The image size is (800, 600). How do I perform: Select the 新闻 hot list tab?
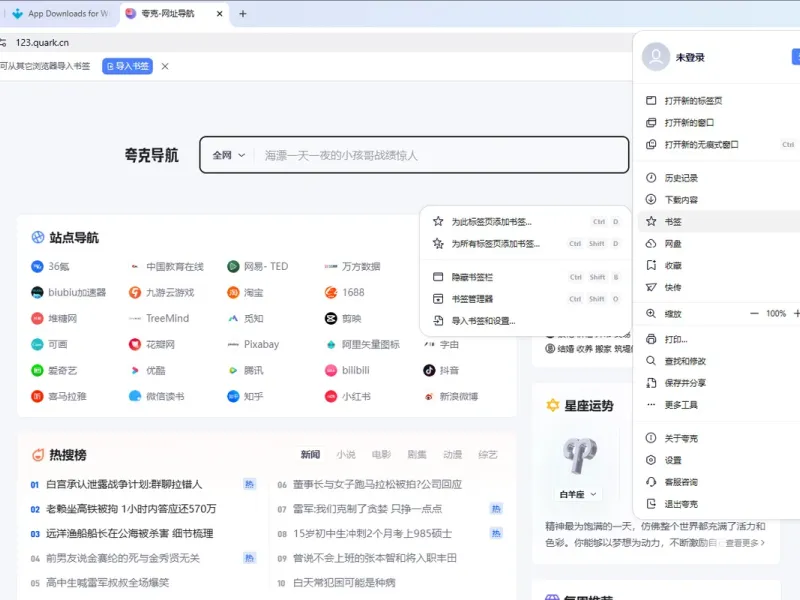coord(310,454)
